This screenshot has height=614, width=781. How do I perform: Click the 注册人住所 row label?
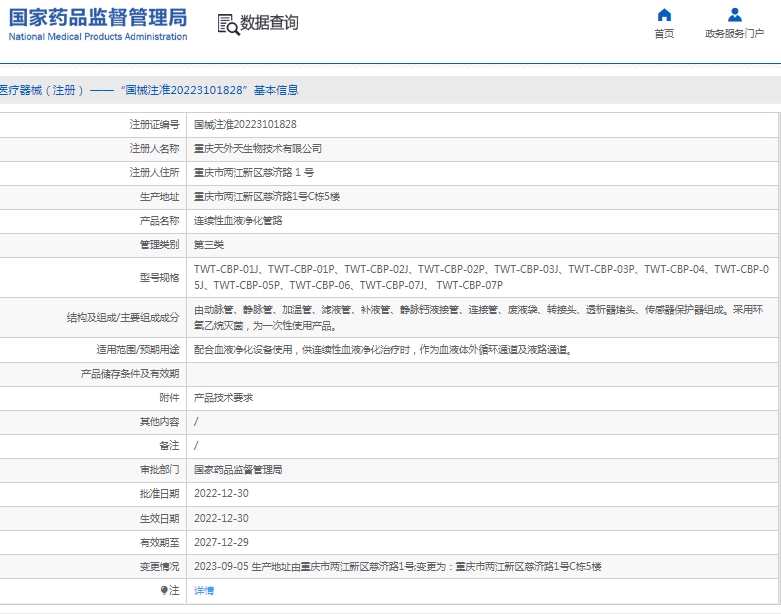(154, 172)
